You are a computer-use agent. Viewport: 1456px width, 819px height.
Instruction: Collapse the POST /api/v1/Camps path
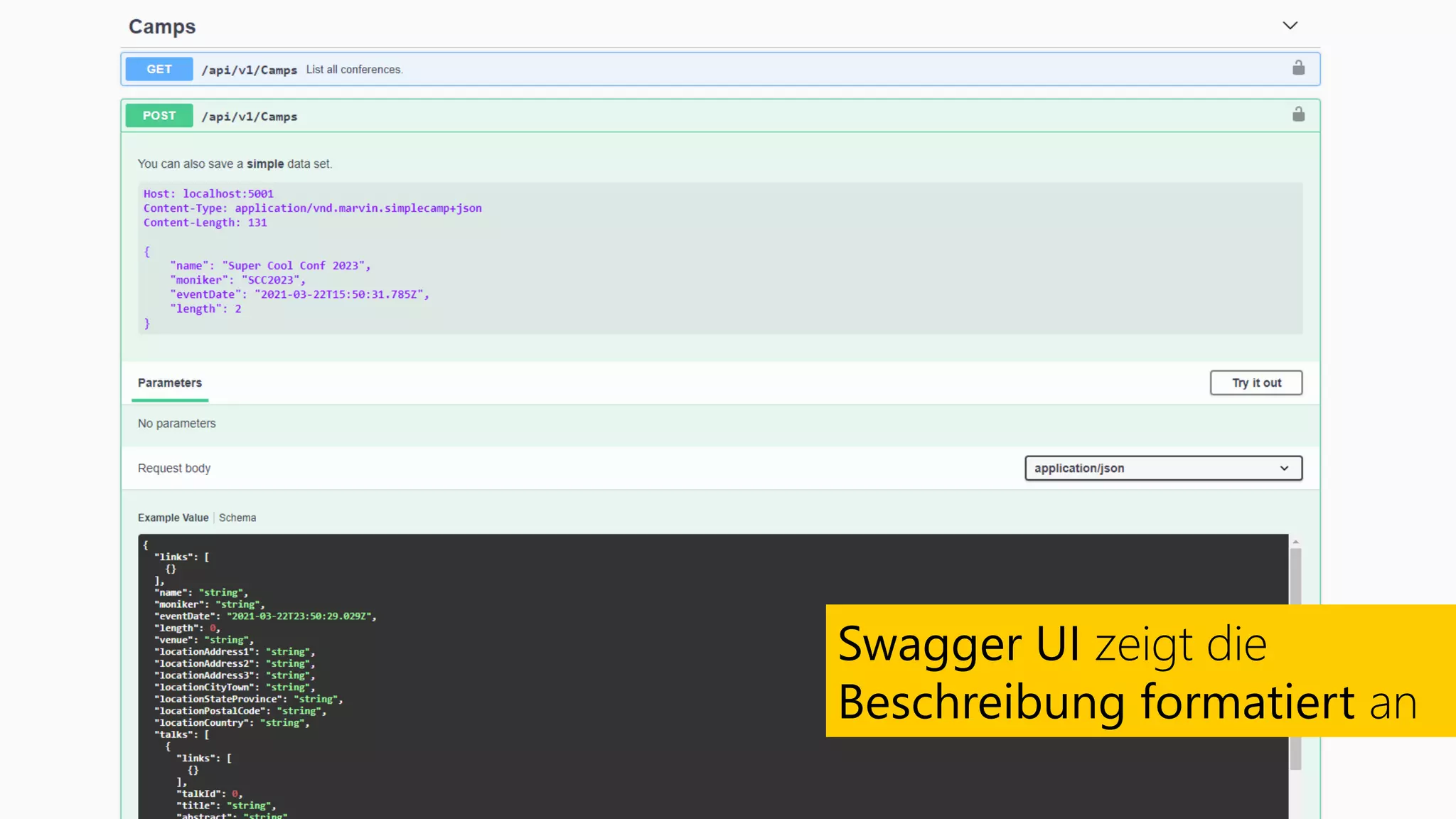(249, 117)
